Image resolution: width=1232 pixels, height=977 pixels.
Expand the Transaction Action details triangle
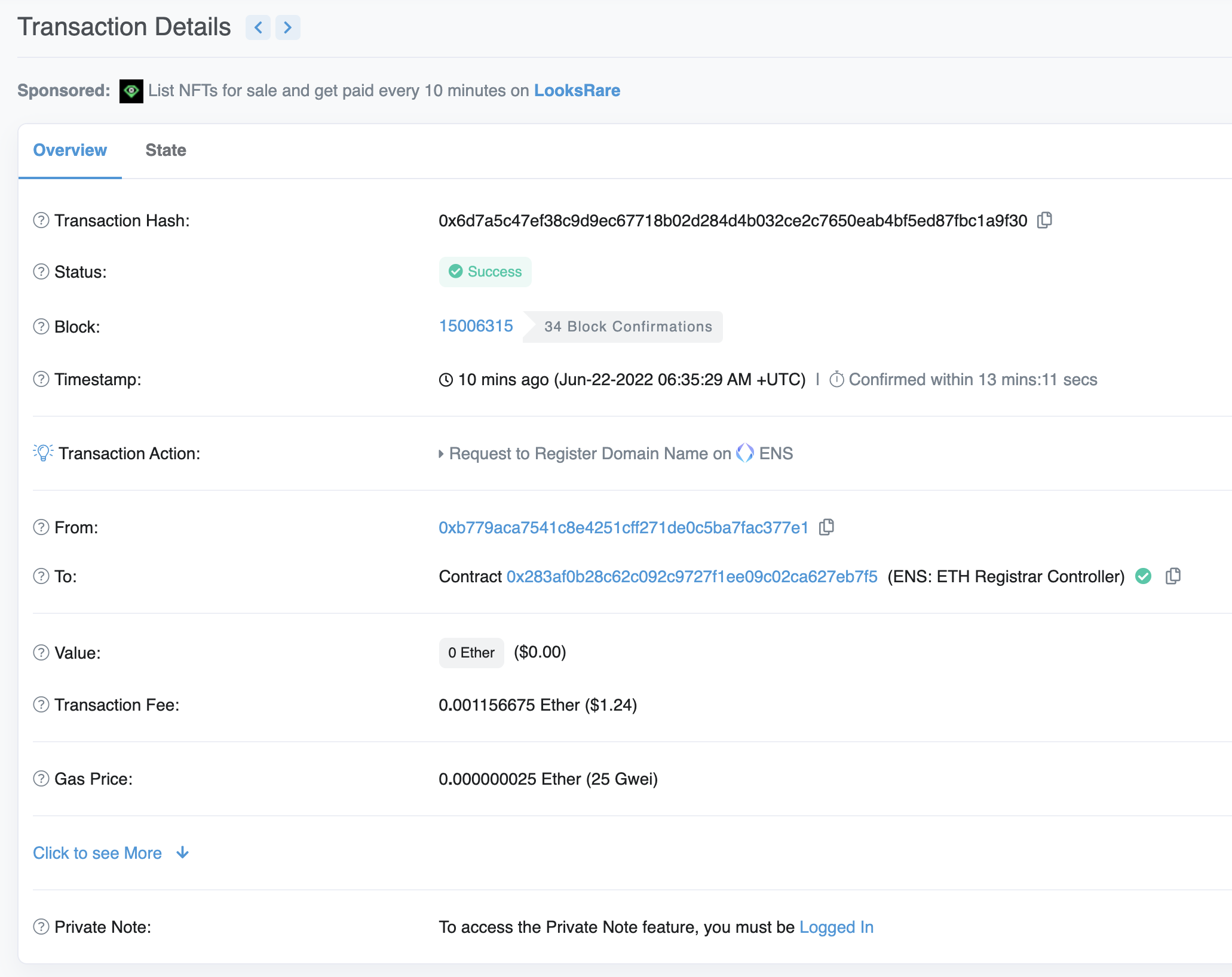441,454
